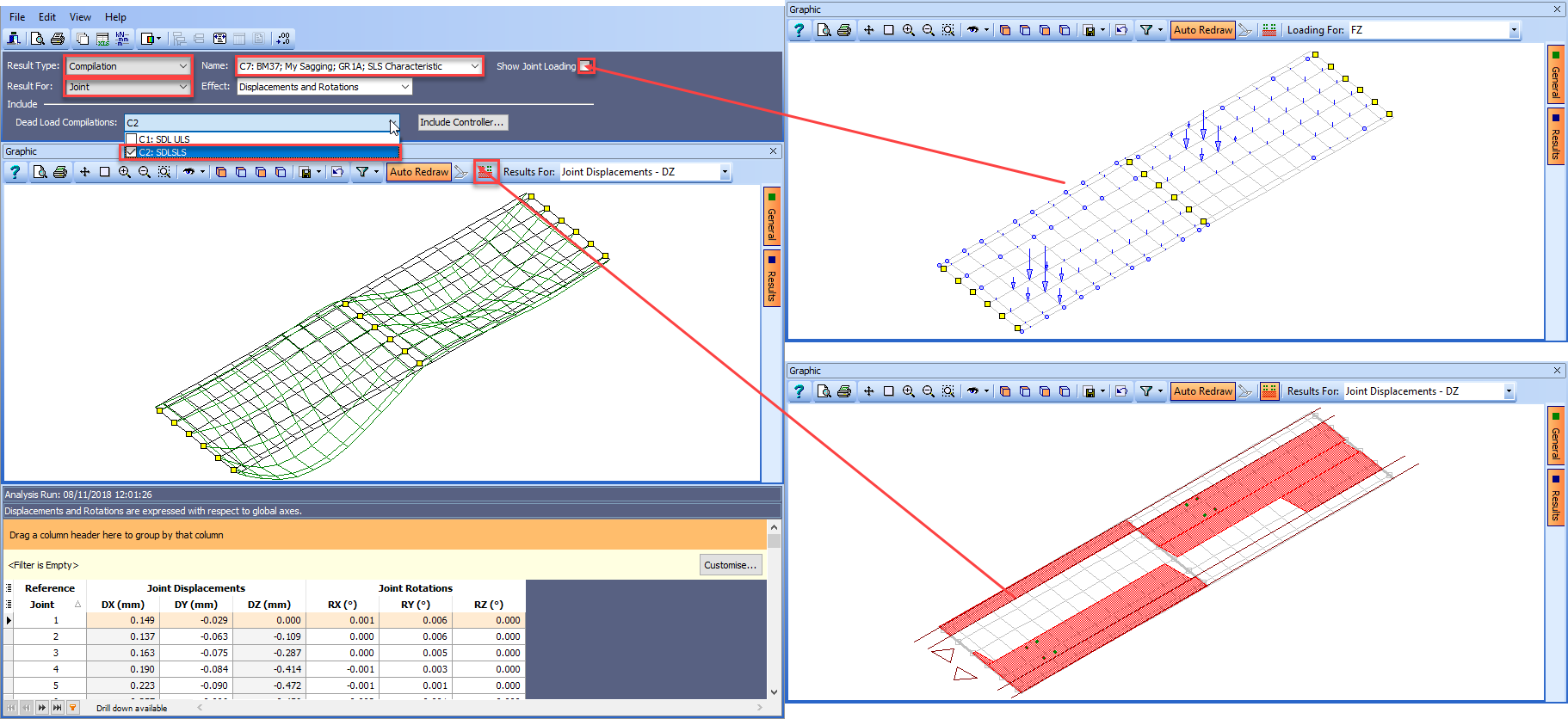Click the results table vertical scrollbar
Viewport: 1568px width, 719px height.
[x=774, y=611]
